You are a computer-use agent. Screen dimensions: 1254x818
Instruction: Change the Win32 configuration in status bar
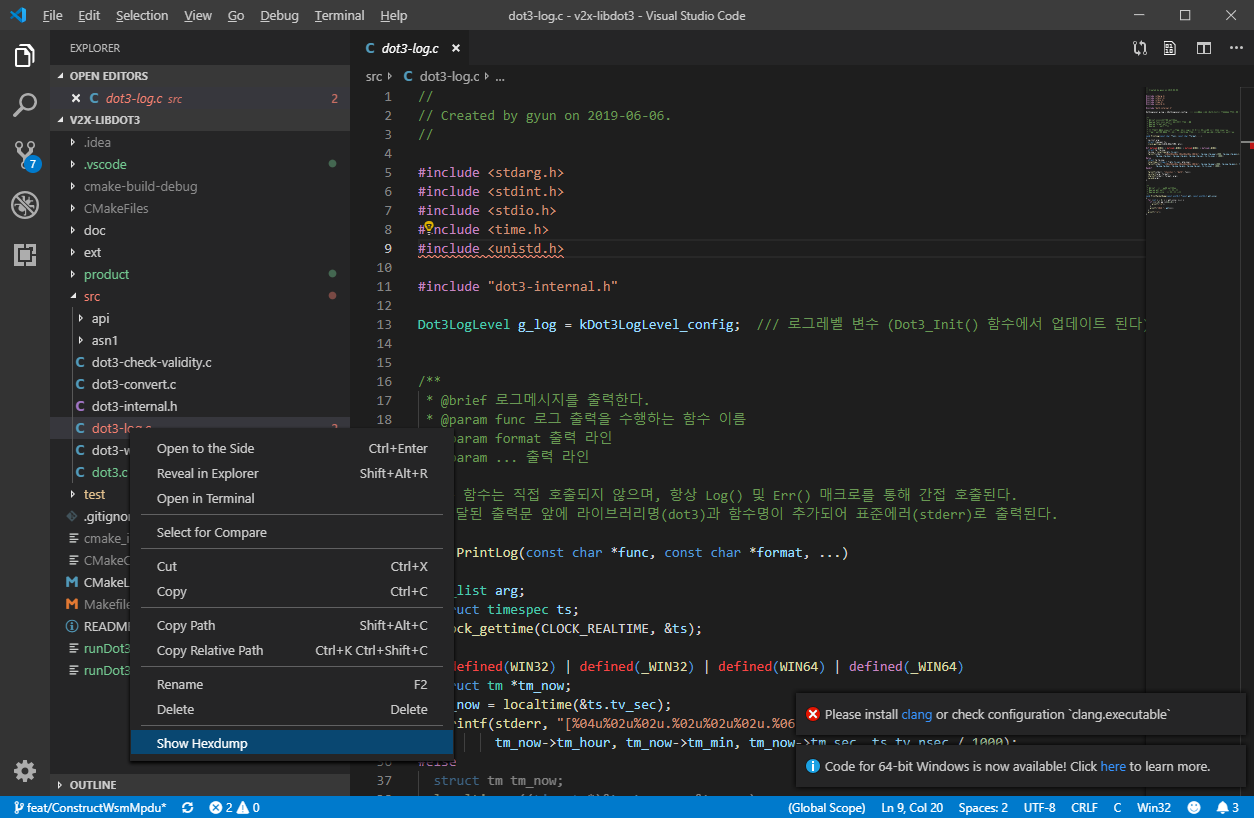point(1153,807)
